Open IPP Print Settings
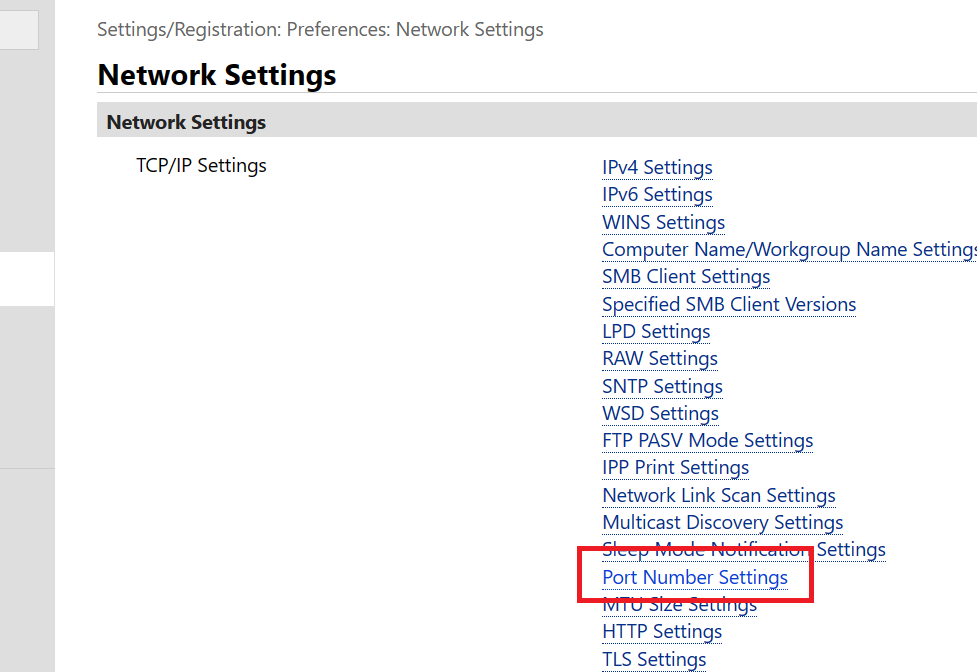977x672 pixels. pyautogui.click(x=675, y=467)
